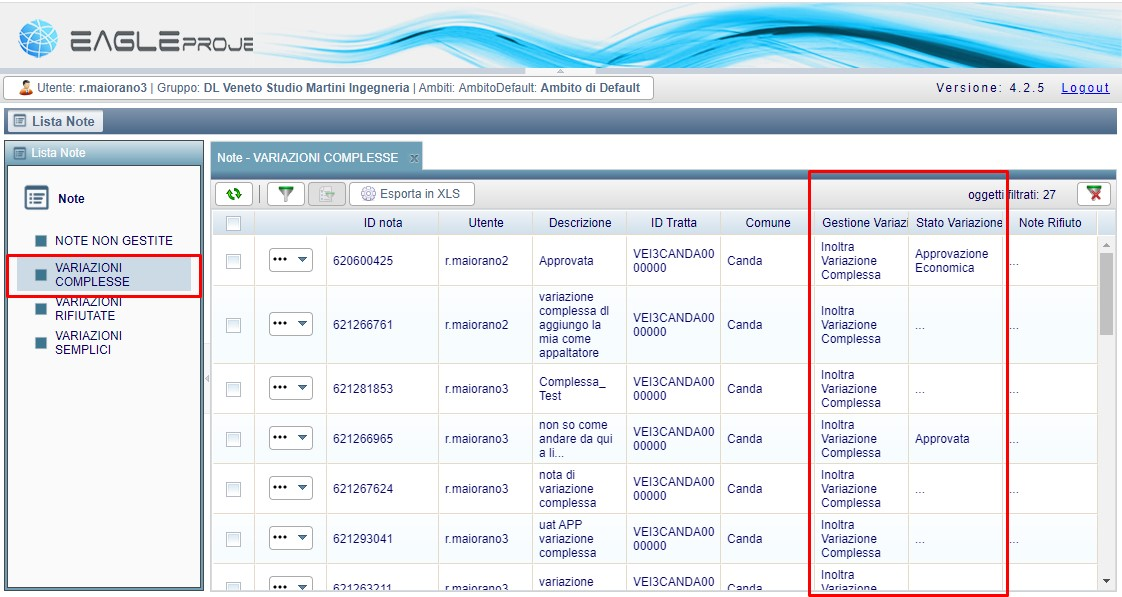The height and width of the screenshot is (597, 1122).
Task: Open the row menu for note 621281853
Action: coord(291,388)
